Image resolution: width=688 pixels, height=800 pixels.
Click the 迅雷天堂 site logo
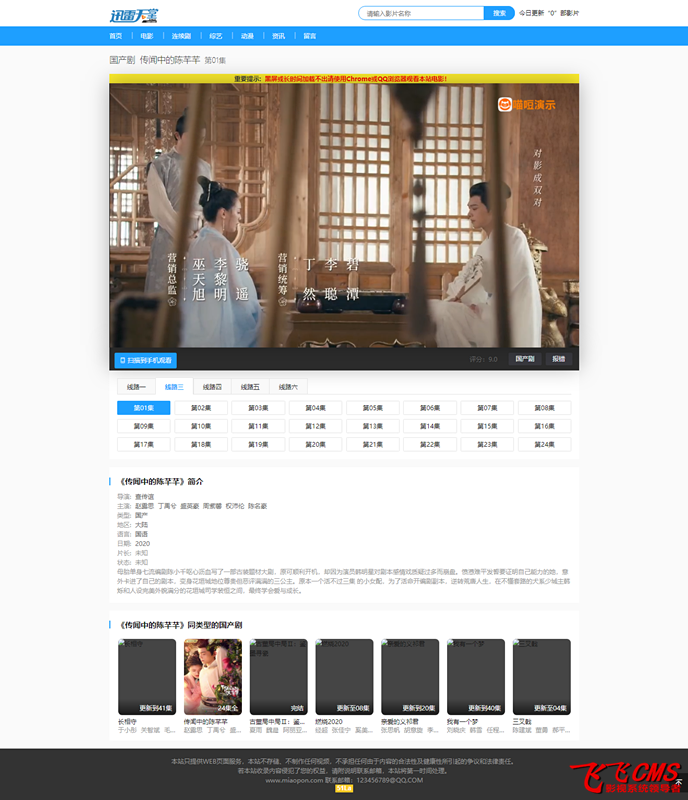pyautogui.click(x=133, y=14)
